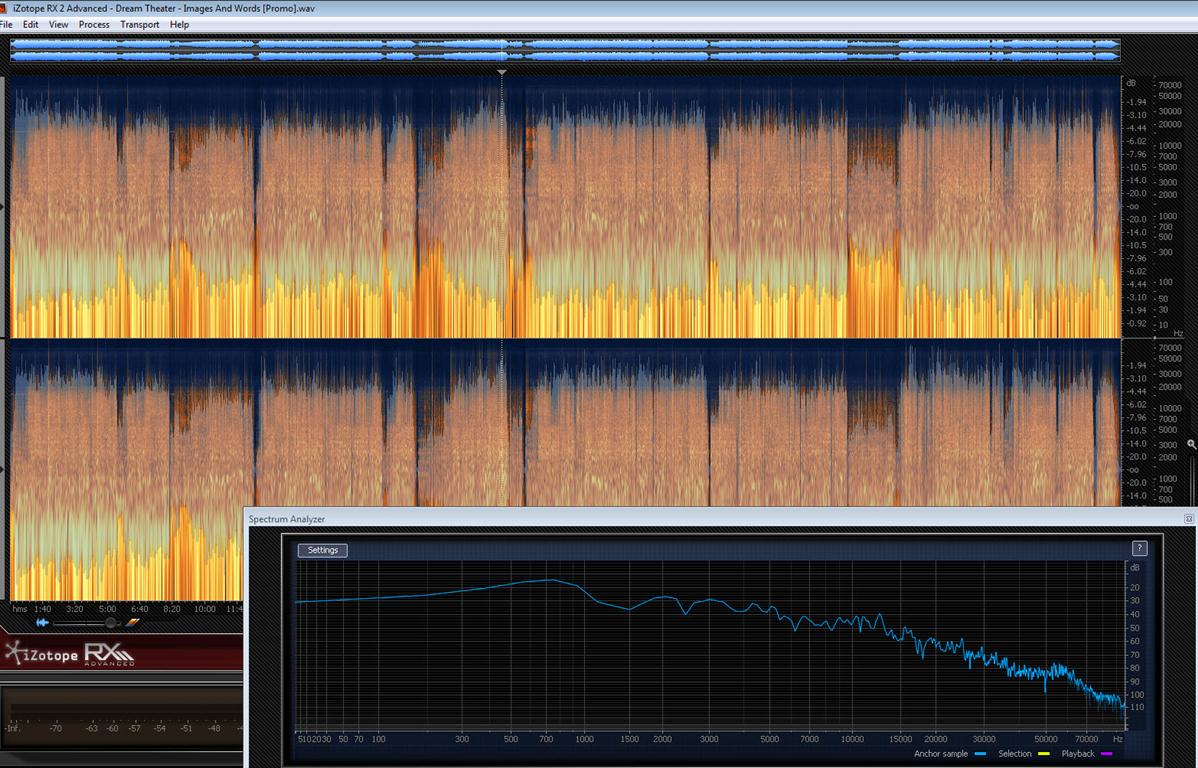Click the -70 label on level meter
The image size is (1198, 768).
coord(56,728)
